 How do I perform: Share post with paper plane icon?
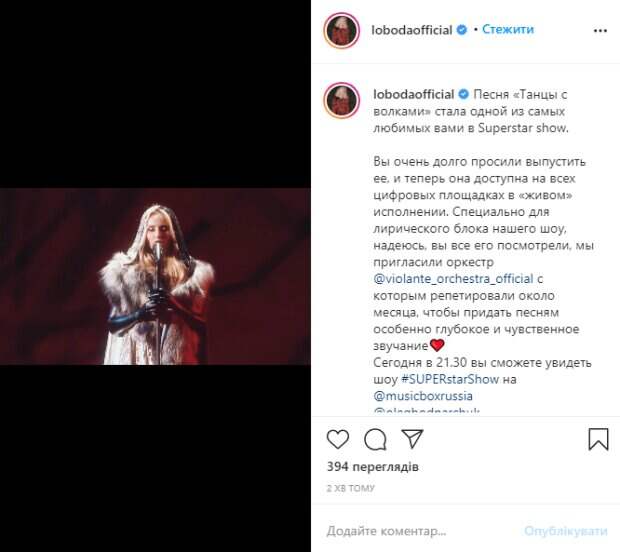coord(412,439)
